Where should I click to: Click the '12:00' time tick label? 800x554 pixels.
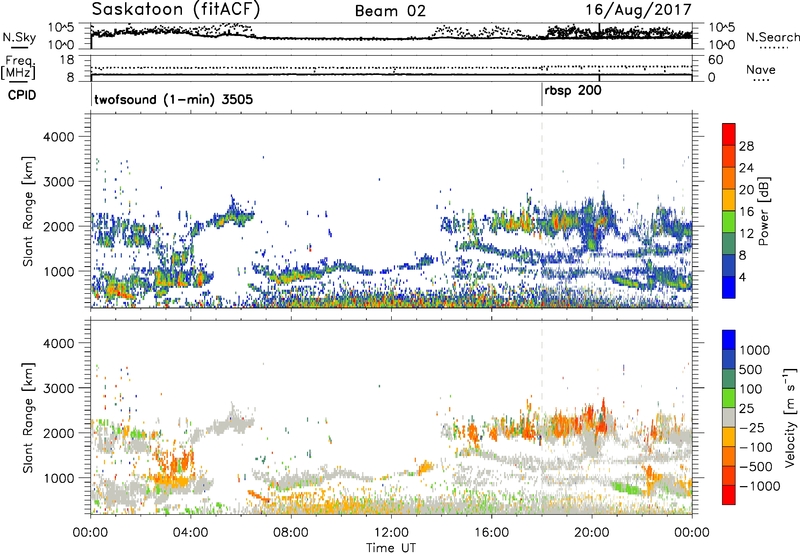click(391, 533)
